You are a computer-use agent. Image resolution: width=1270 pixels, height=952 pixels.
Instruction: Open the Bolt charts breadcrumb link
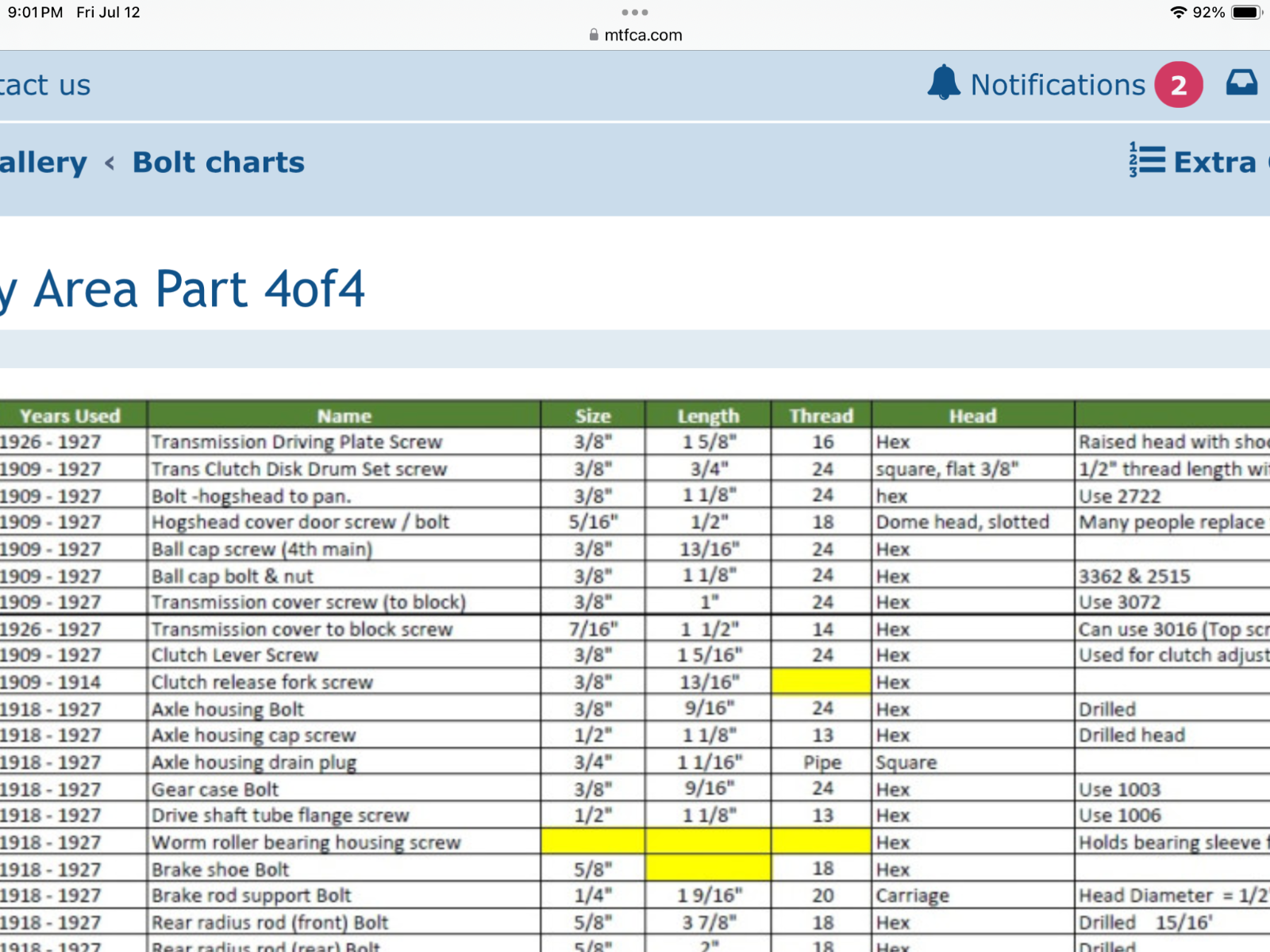pyautogui.click(x=218, y=163)
